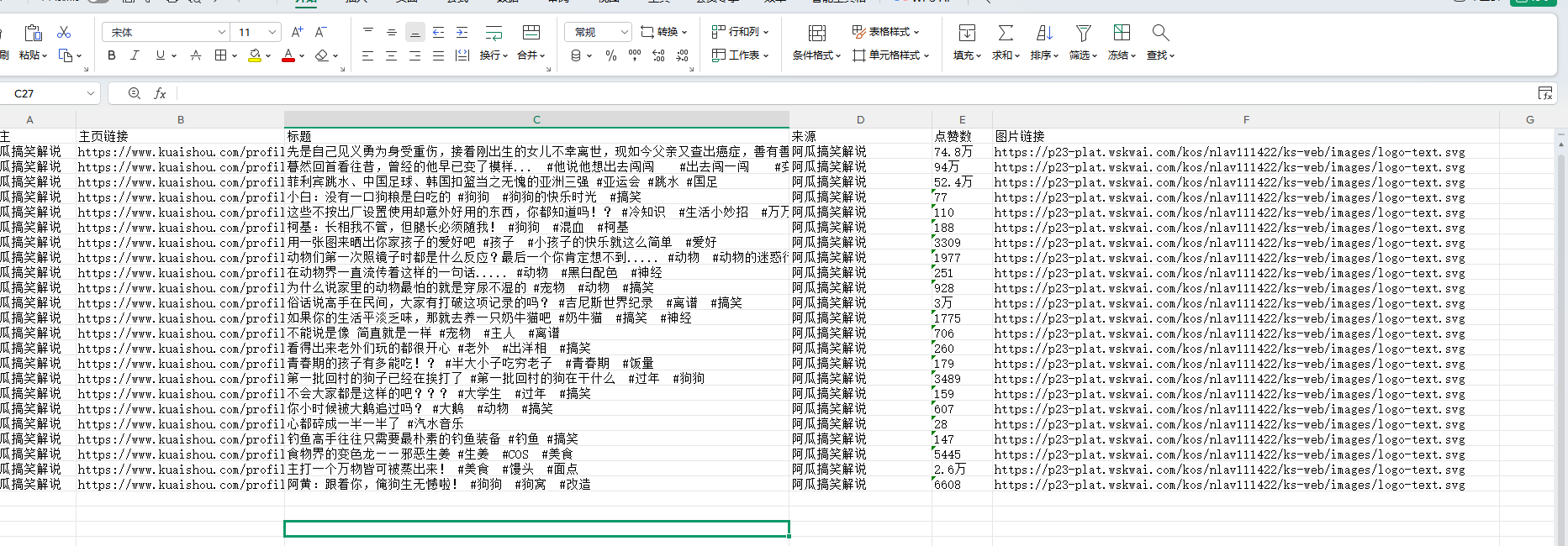Click the Increase indent icon

pos(462,32)
